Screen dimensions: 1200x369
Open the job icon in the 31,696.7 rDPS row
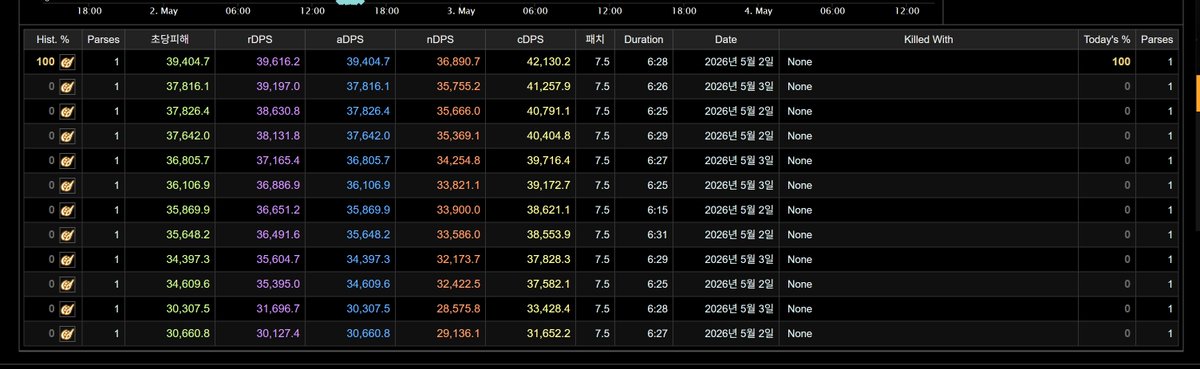click(x=67, y=309)
